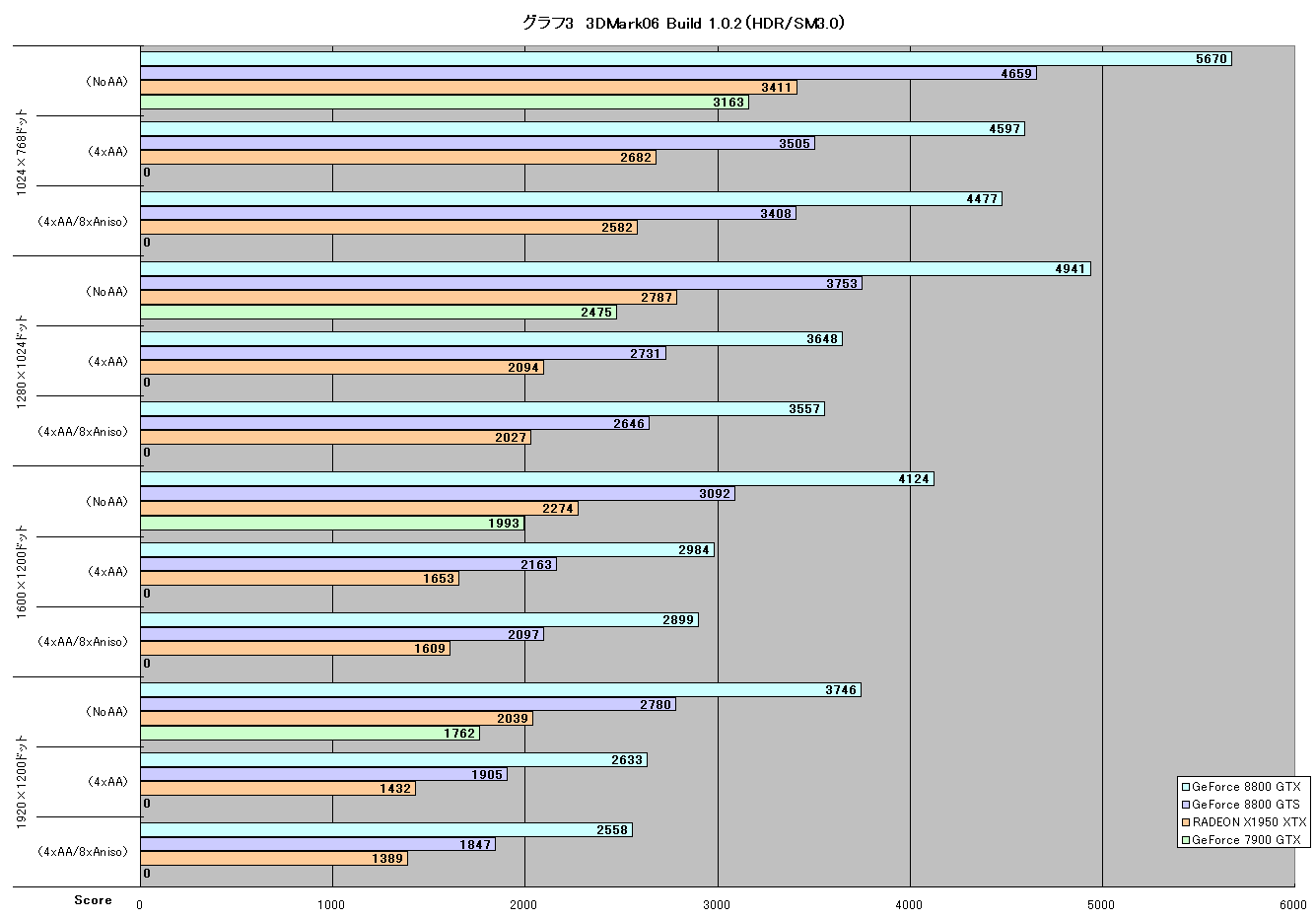Select the GeForce 8800 GTX legend label
This screenshot has height=919, width=1316.
1246,787
